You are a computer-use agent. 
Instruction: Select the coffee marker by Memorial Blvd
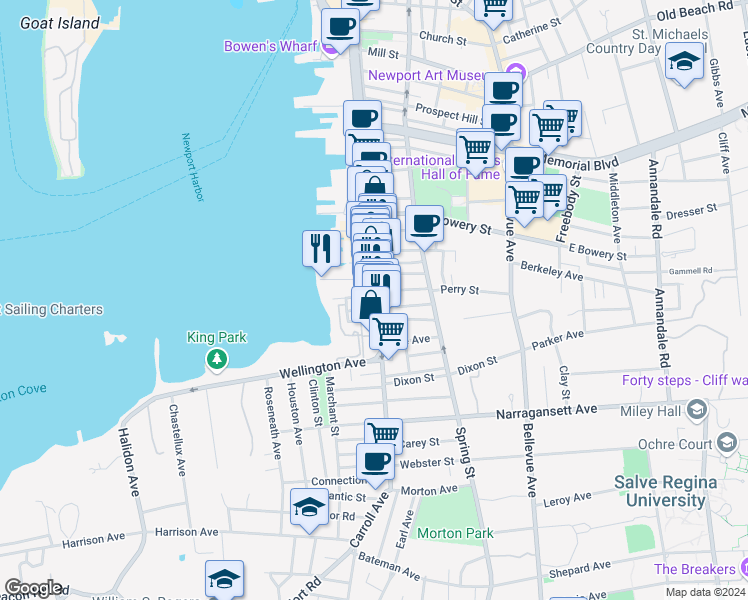click(x=524, y=165)
